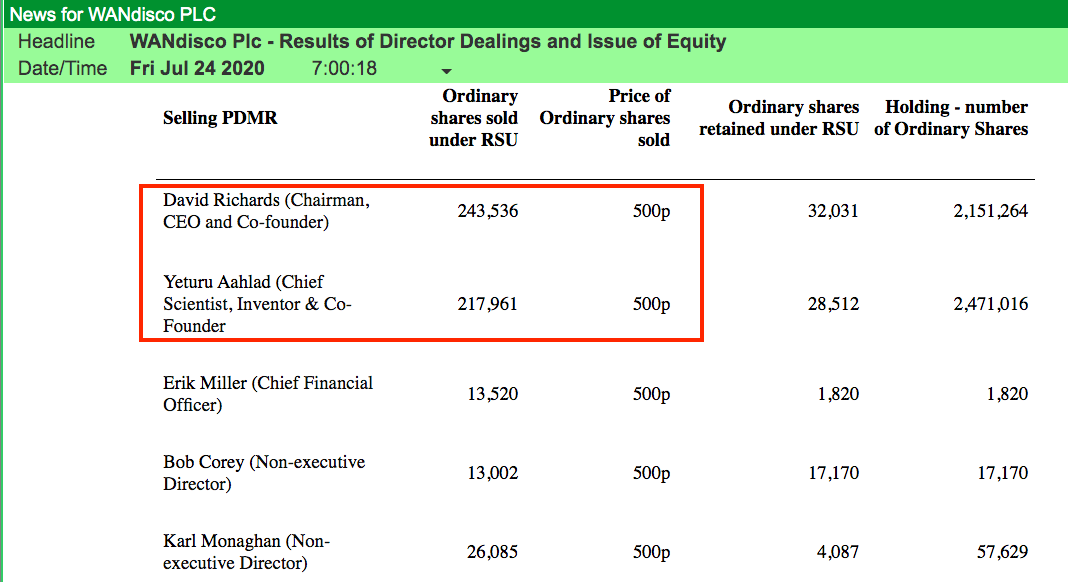Viewport: 1068px width, 582px height.
Task: Click the holding value 57,629
Action: click(1003, 552)
